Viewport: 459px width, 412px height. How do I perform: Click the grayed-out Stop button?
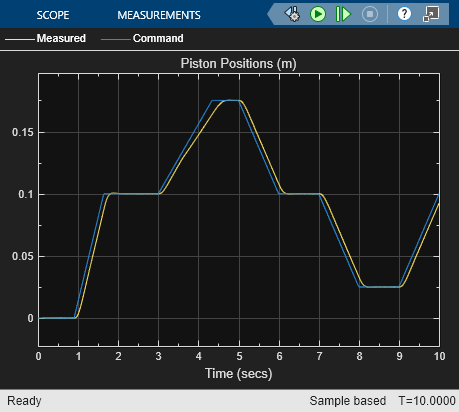tap(370, 14)
